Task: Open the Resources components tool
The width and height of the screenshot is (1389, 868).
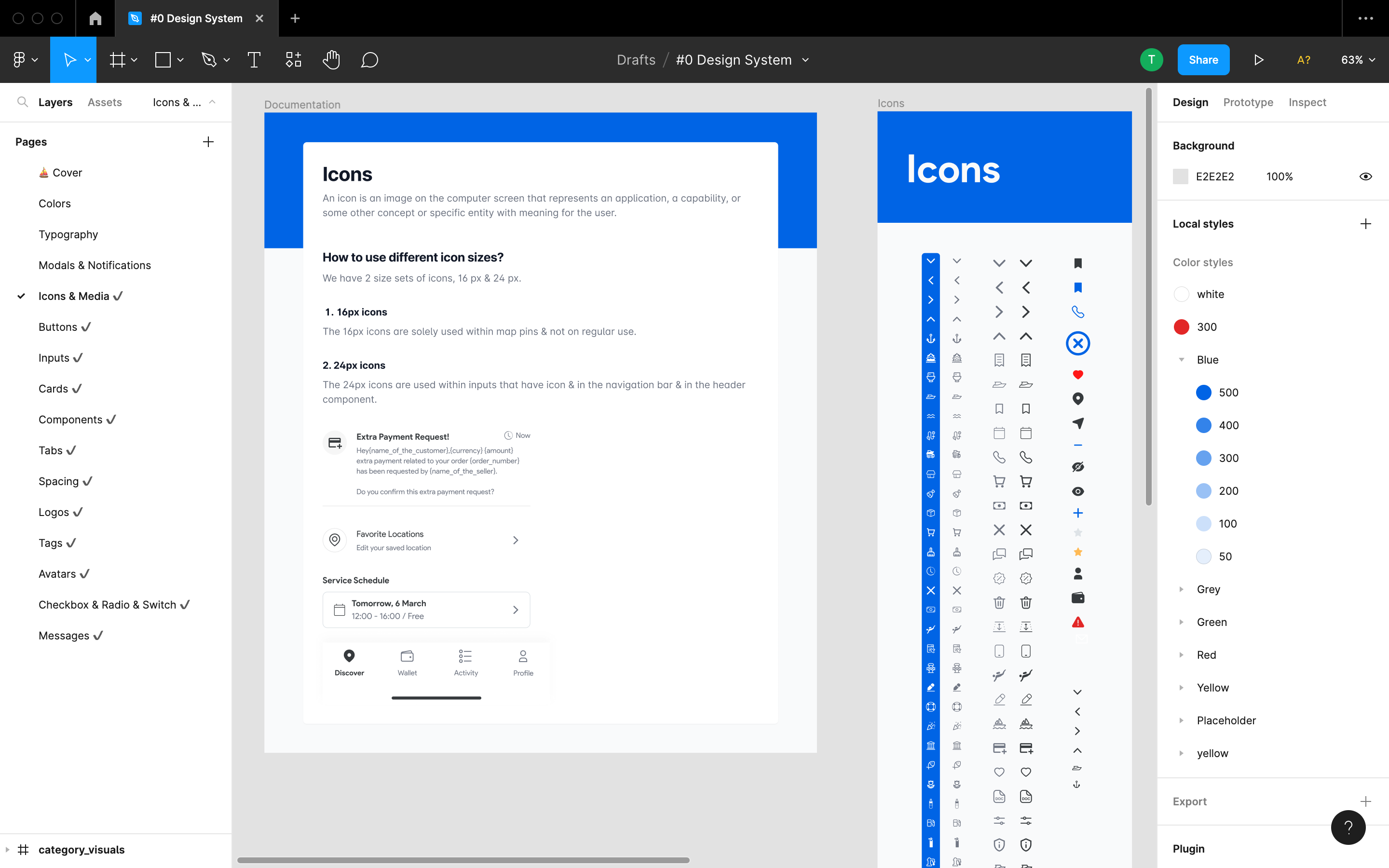Action: point(293,60)
